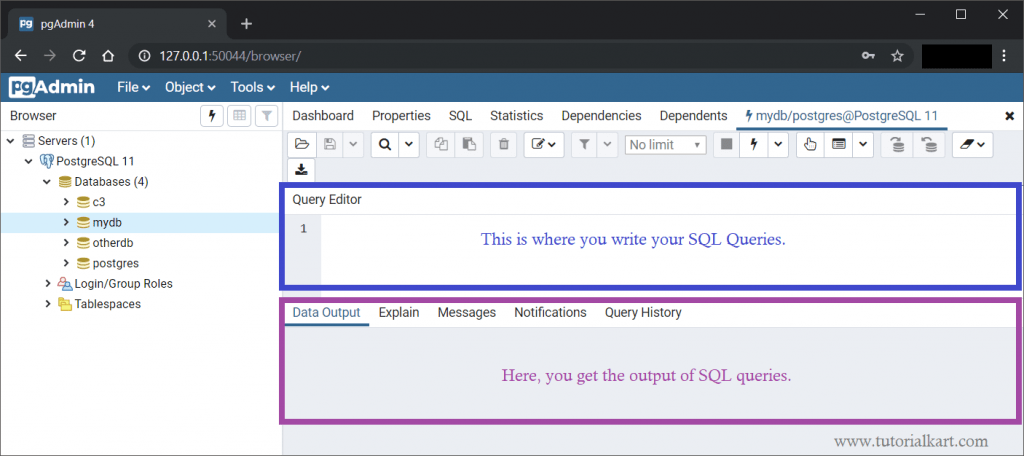Switch to the Query History tab
Image resolution: width=1024 pixels, height=456 pixels.
click(643, 313)
